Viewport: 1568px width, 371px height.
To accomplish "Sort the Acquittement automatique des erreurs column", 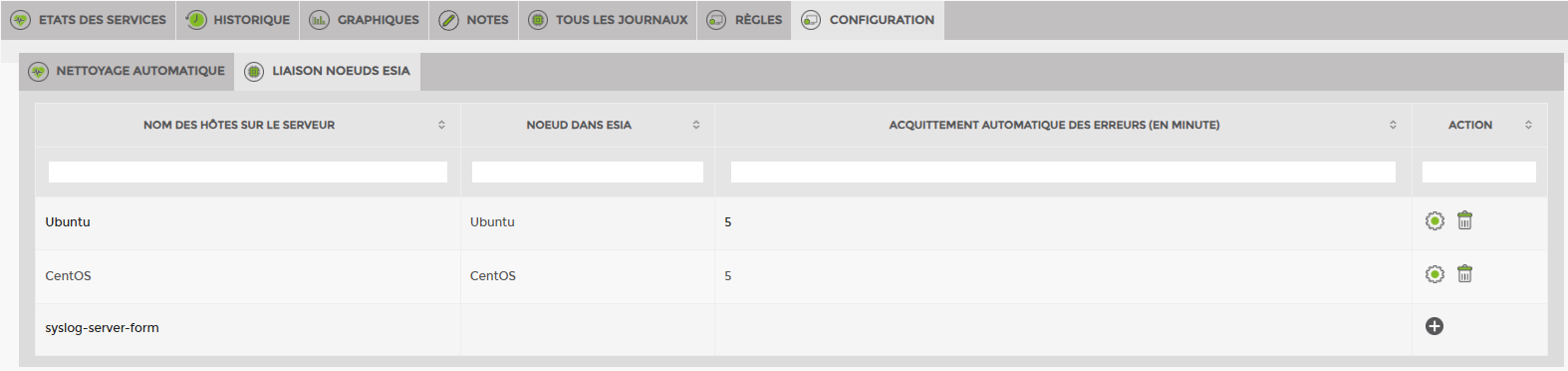I will coord(1393,125).
